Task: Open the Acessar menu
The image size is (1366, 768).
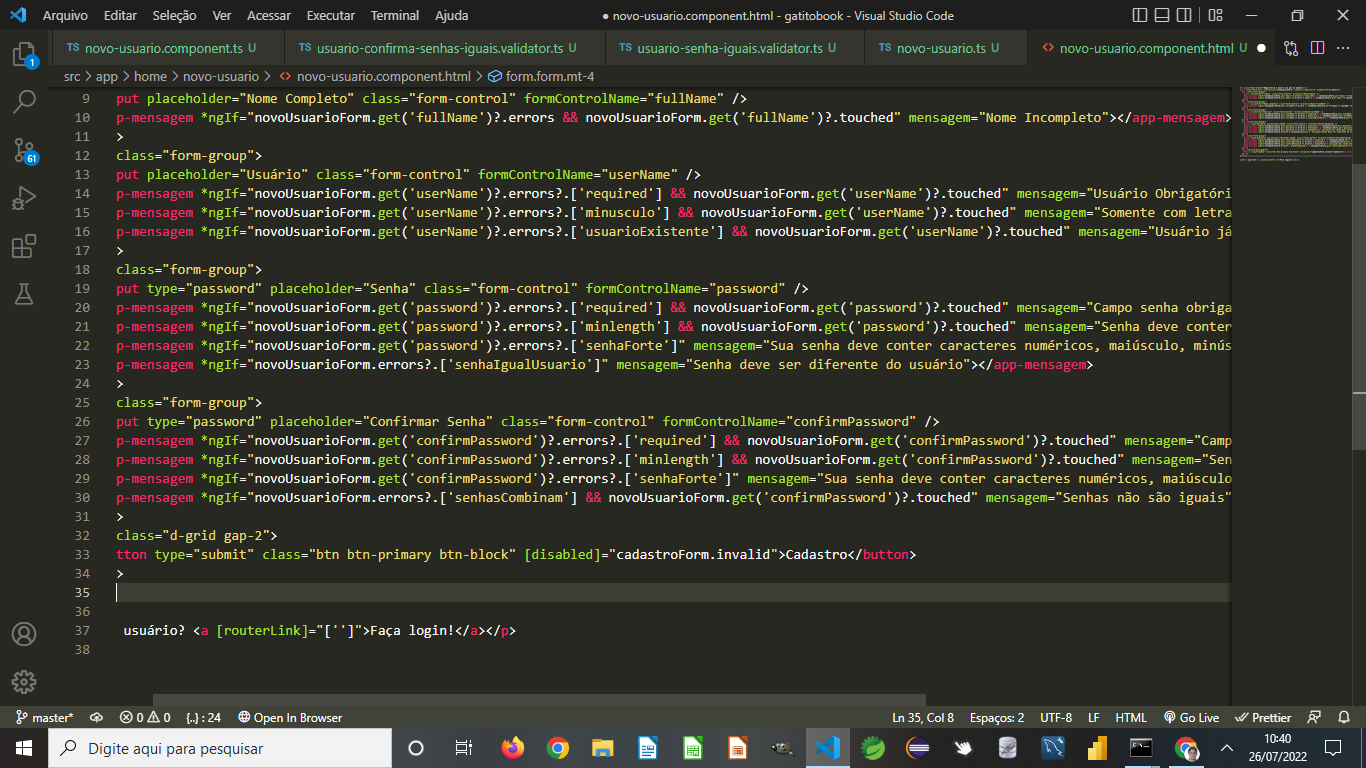Action: [269, 15]
